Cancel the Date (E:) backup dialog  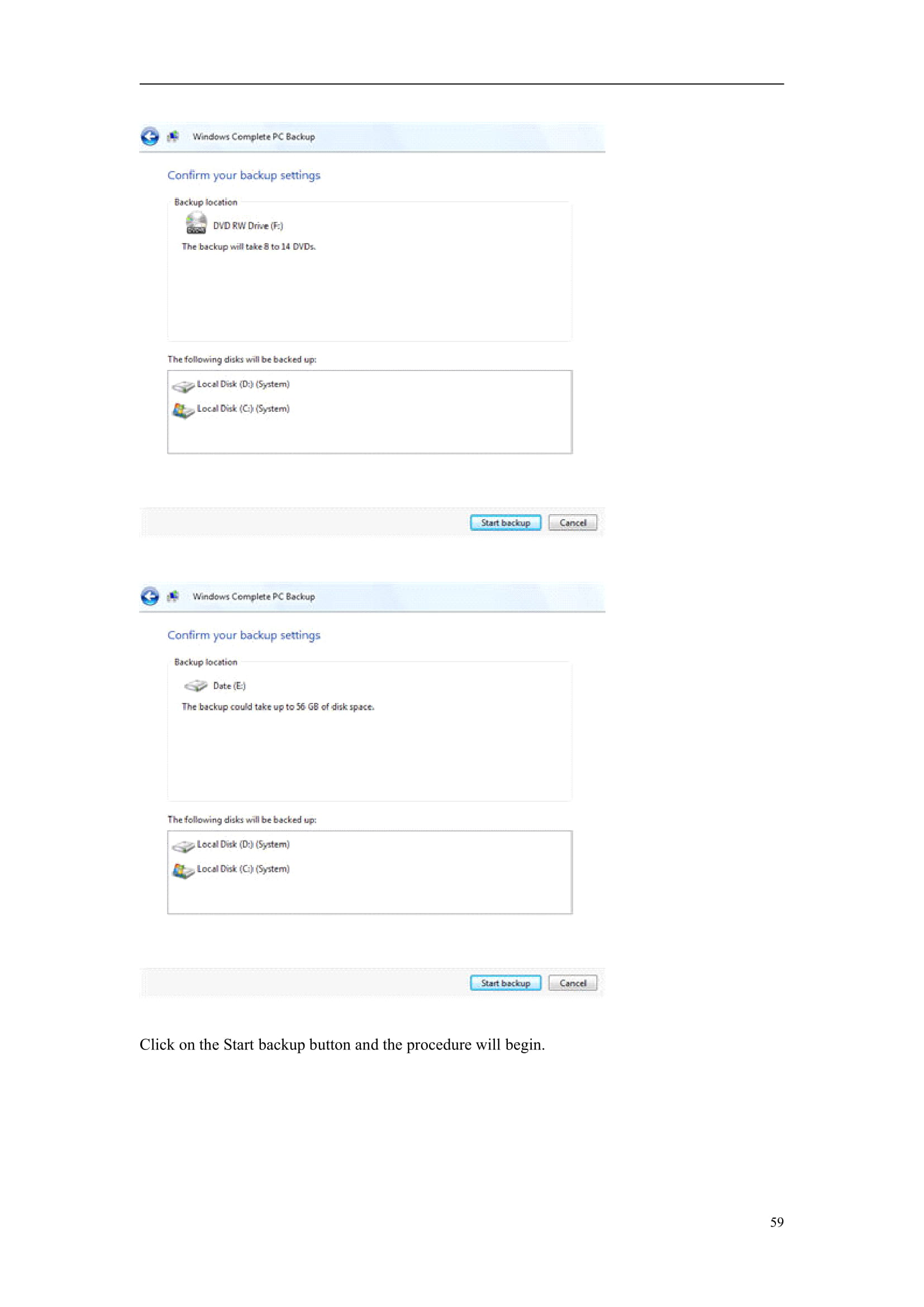[x=573, y=983]
